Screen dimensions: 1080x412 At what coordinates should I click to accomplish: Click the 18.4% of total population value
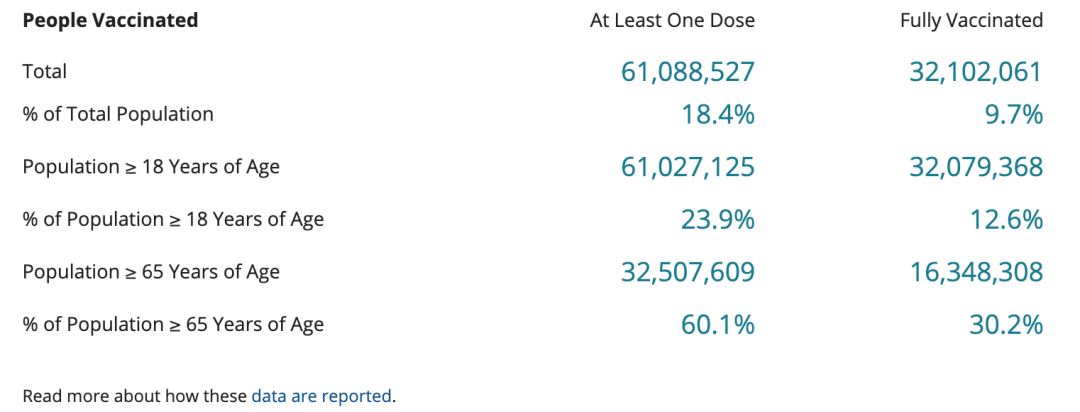point(718,114)
